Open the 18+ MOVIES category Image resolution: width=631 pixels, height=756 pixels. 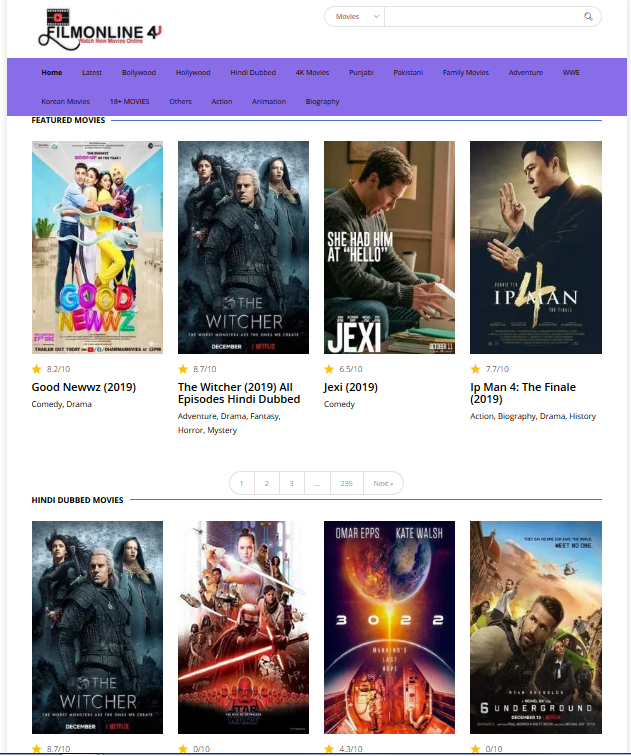(x=130, y=101)
